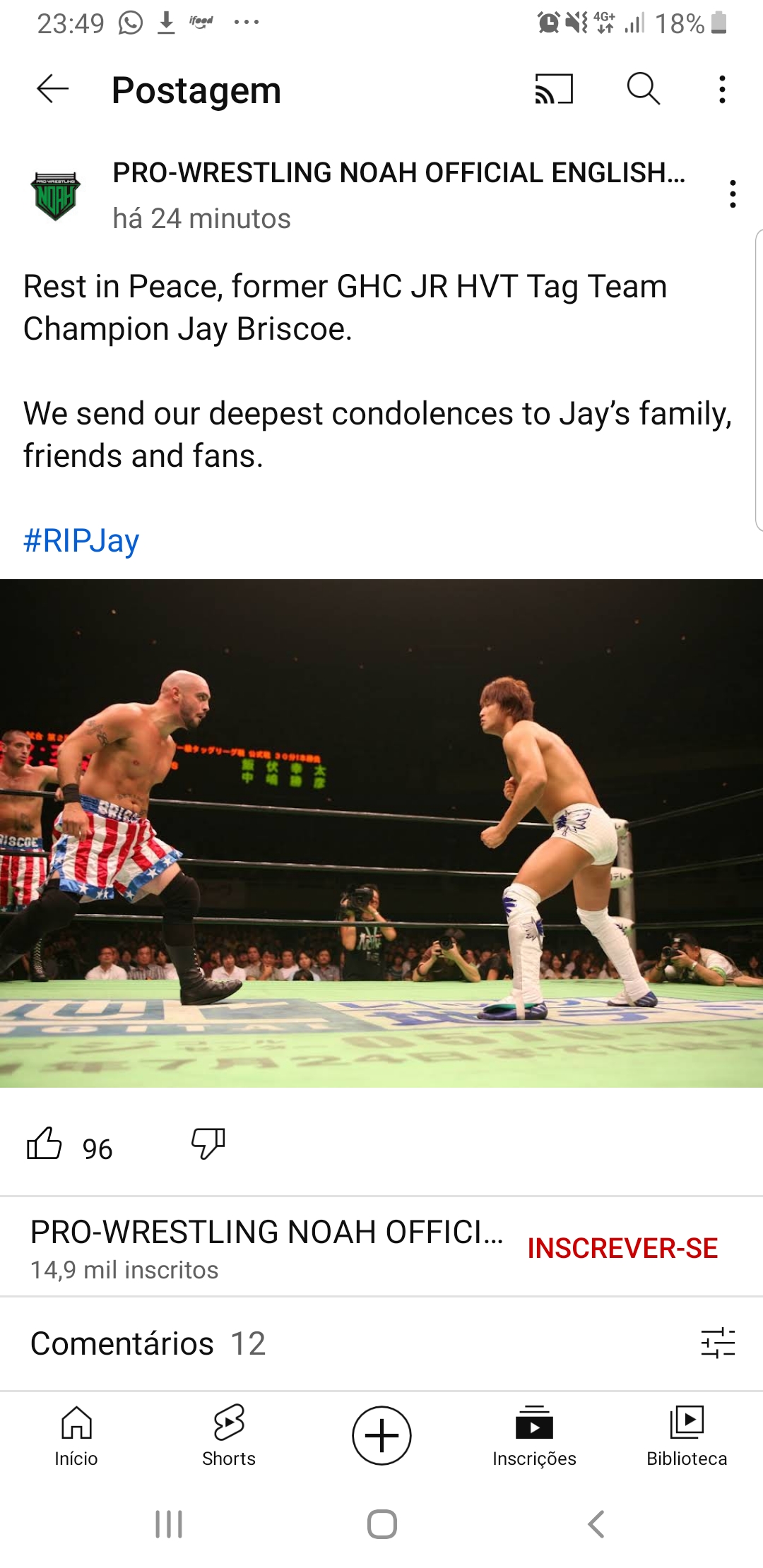Dislike the post with thumbs down
763x1568 pixels.
pos(208,1143)
